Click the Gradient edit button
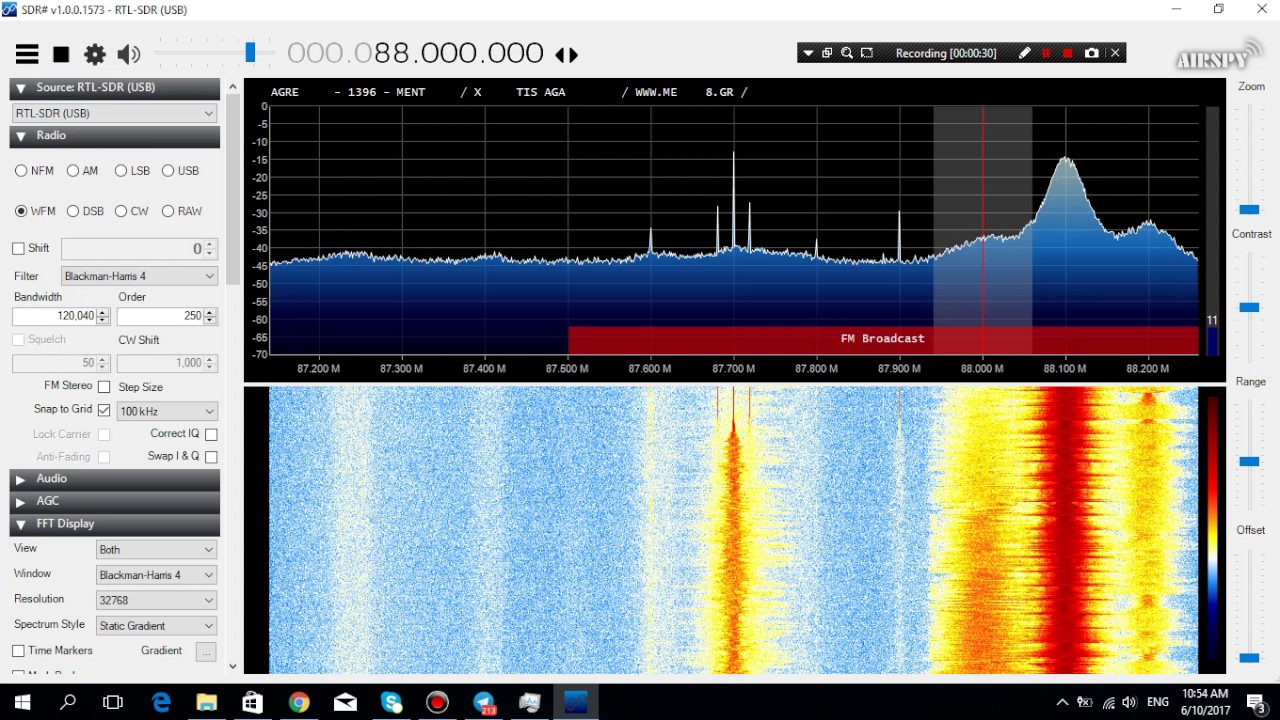The width and height of the screenshot is (1280, 720). (x=206, y=652)
